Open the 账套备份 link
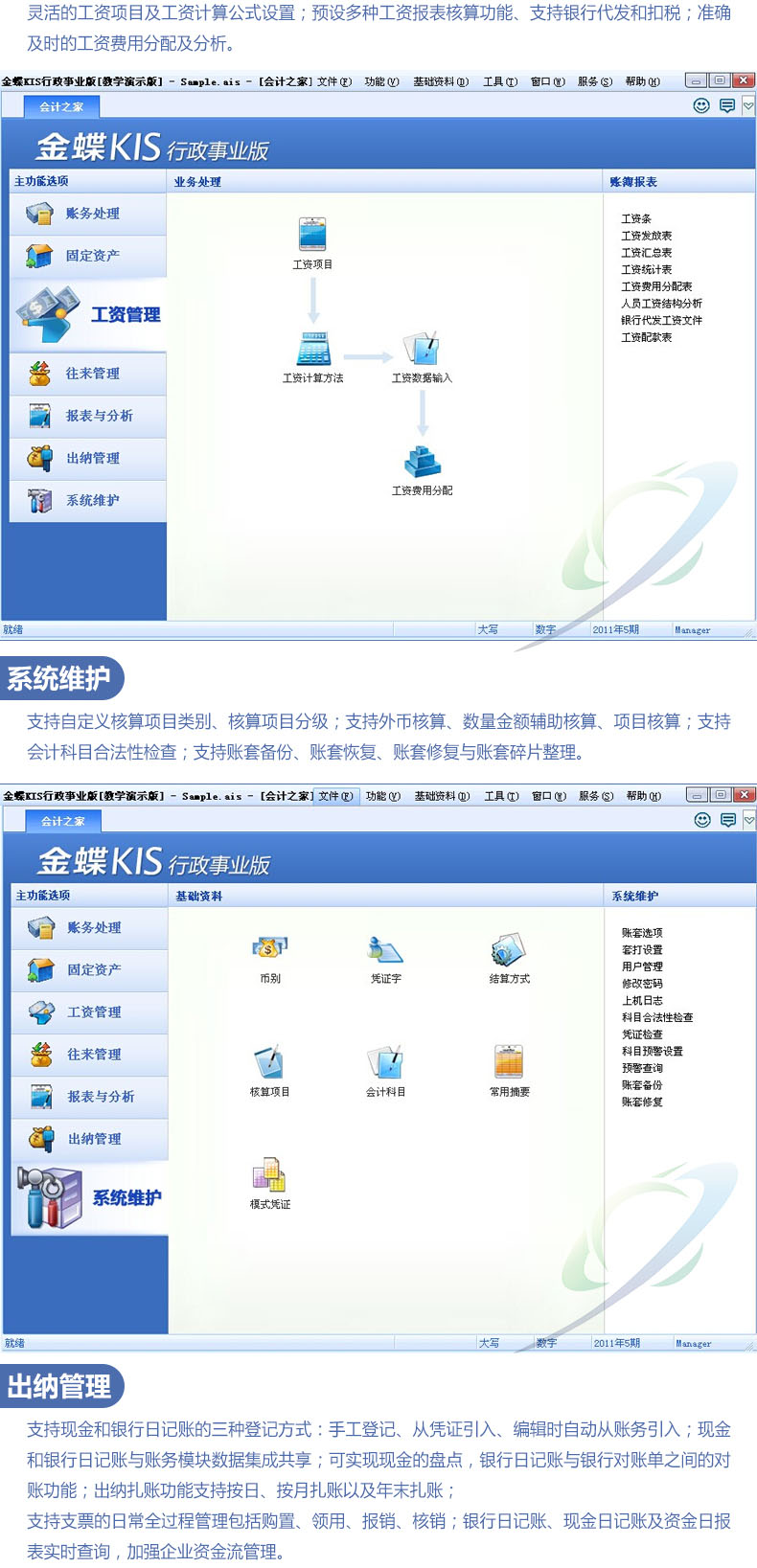 [642, 1085]
